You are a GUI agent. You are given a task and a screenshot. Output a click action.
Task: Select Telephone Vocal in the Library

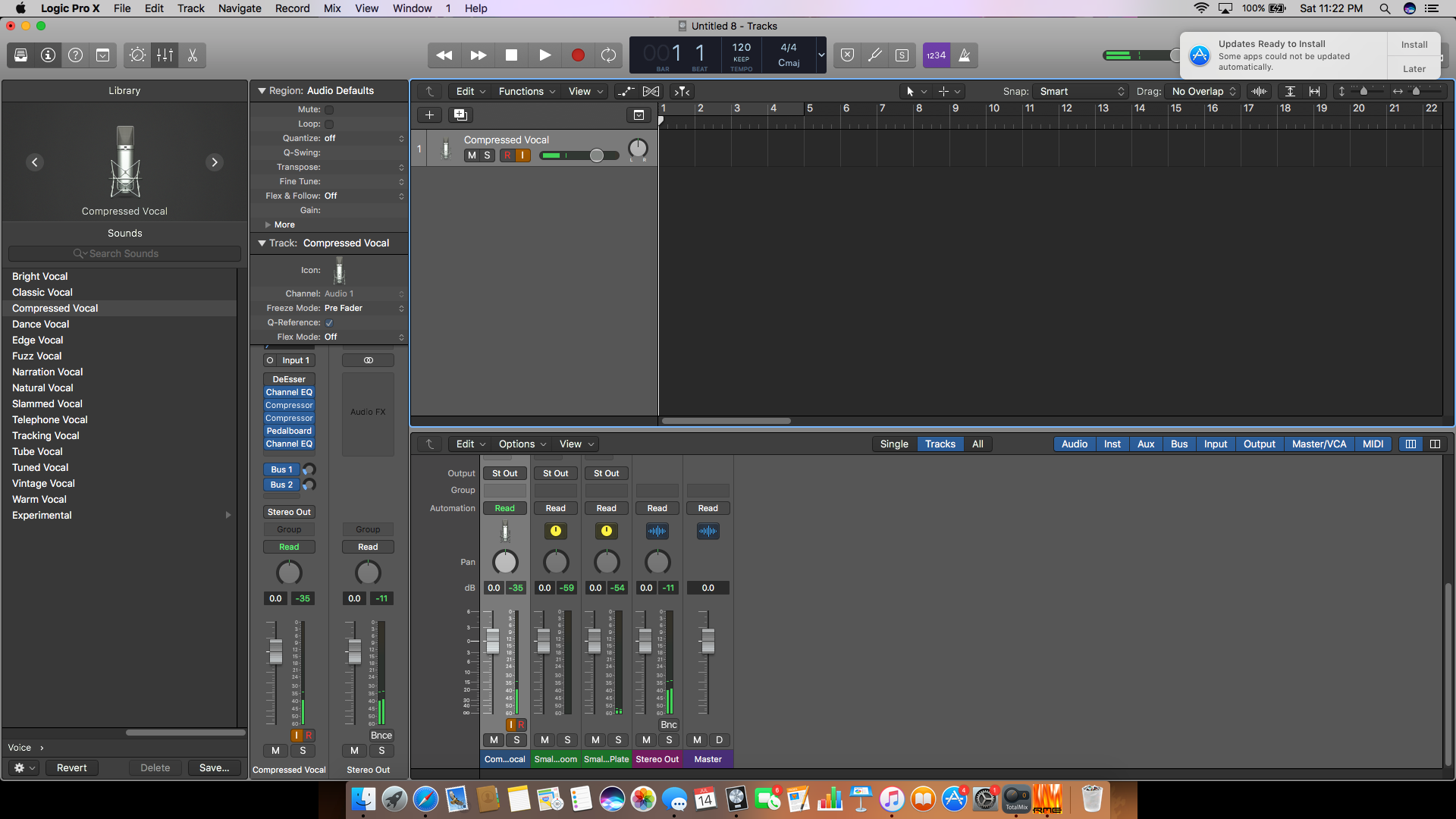click(x=49, y=419)
